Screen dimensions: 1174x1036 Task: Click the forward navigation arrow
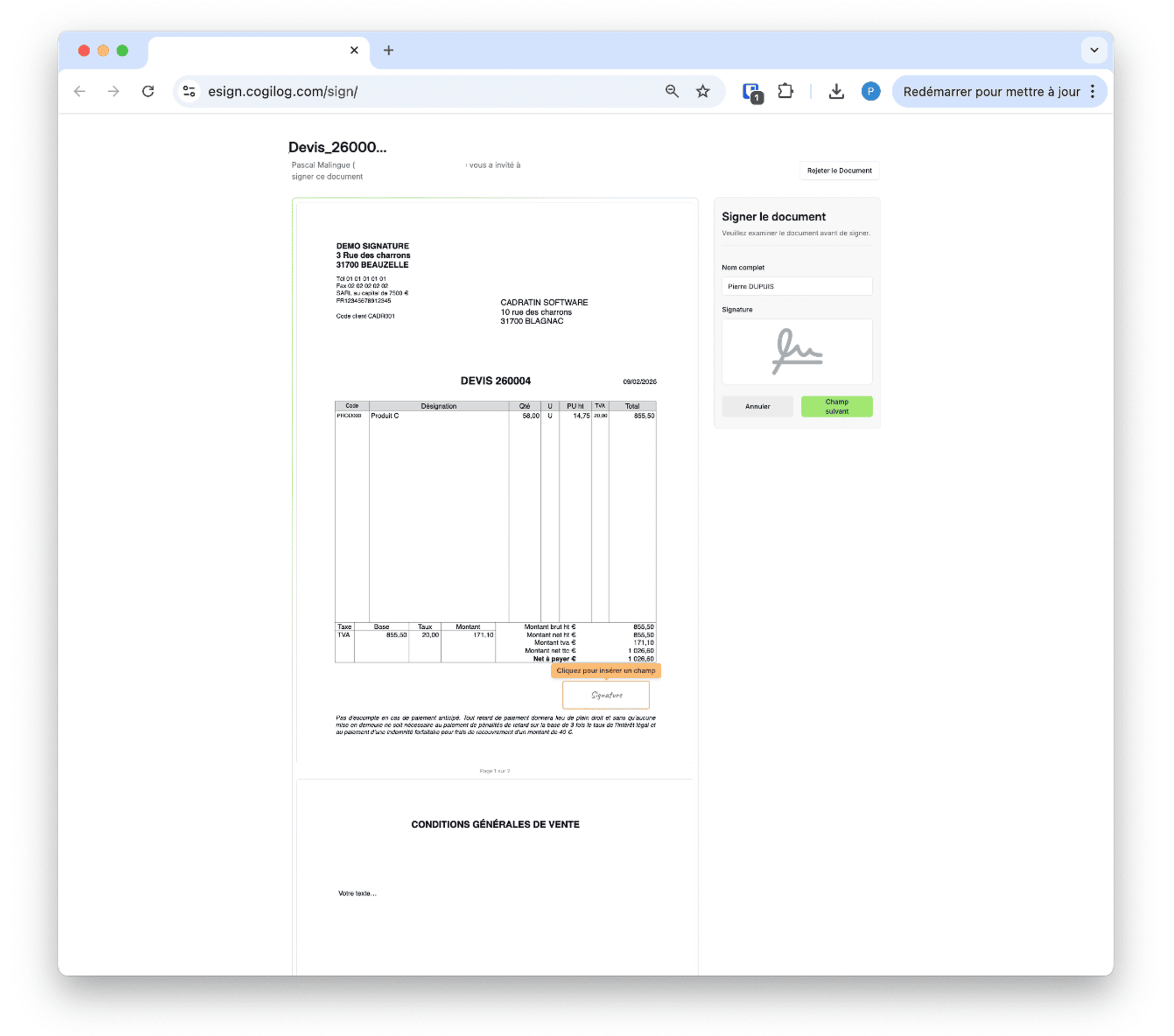click(x=114, y=91)
